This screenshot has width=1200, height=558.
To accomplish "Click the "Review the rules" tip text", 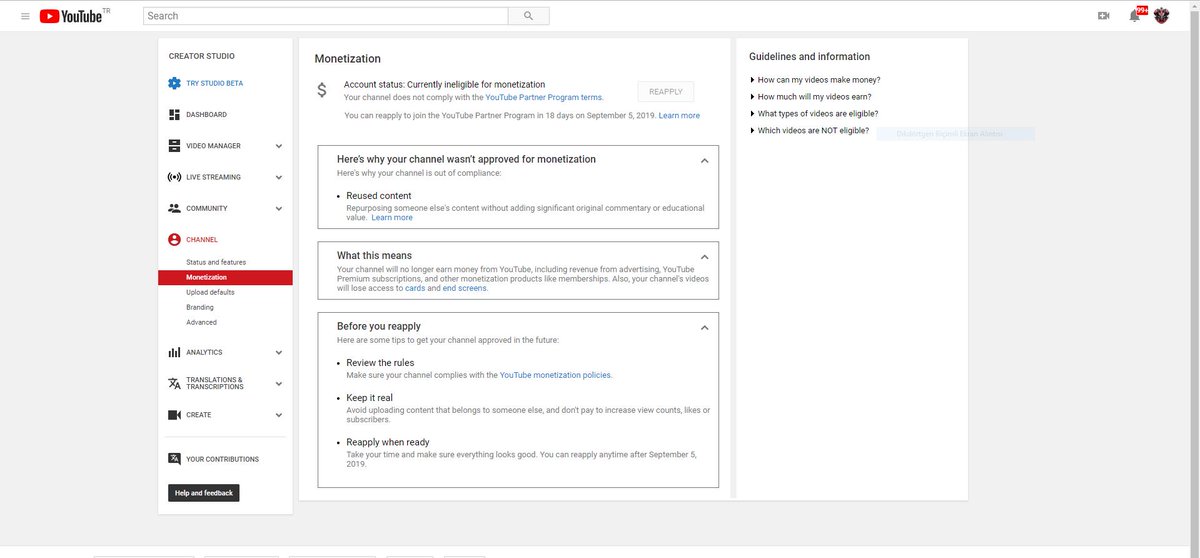I will pyautogui.click(x=380, y=363).
